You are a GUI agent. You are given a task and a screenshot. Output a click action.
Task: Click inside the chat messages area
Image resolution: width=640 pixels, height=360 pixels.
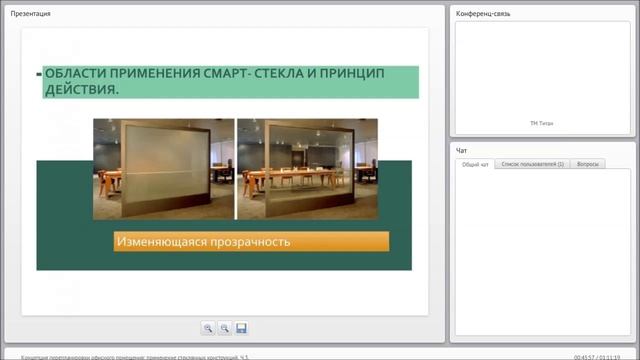543,252
